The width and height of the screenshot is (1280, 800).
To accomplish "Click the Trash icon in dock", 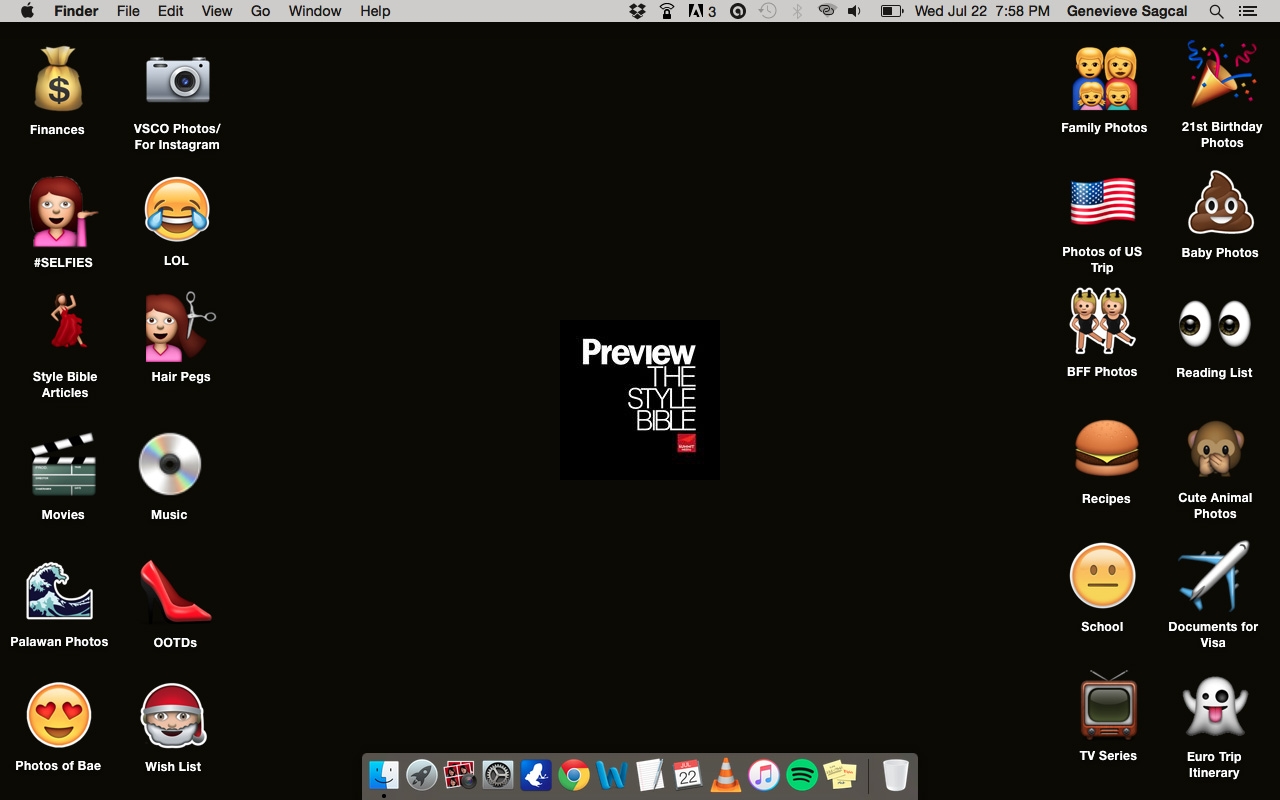I will click(x=895, y=775).
